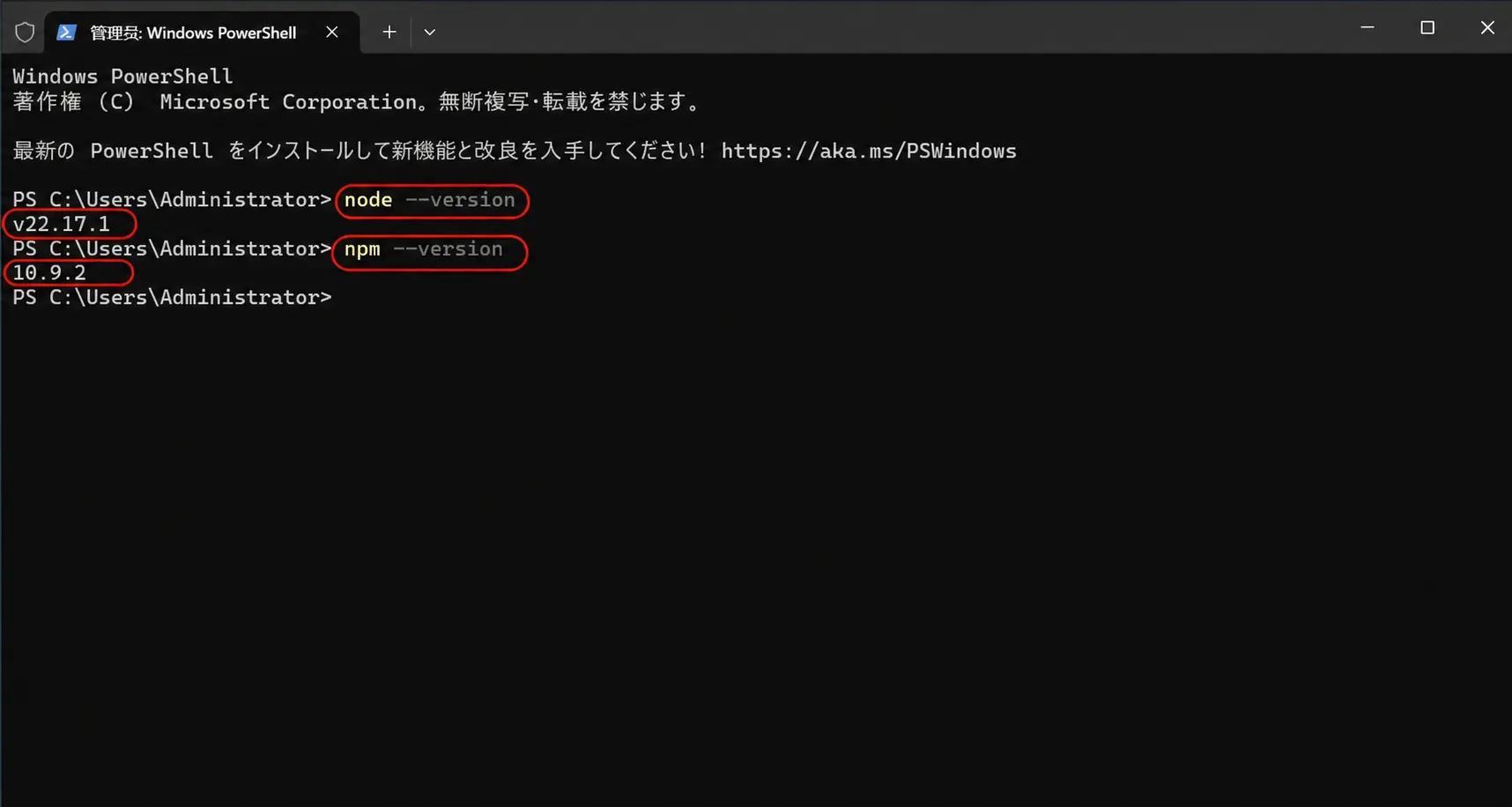Click the administrator shield icon in title bar

[25, 33]
